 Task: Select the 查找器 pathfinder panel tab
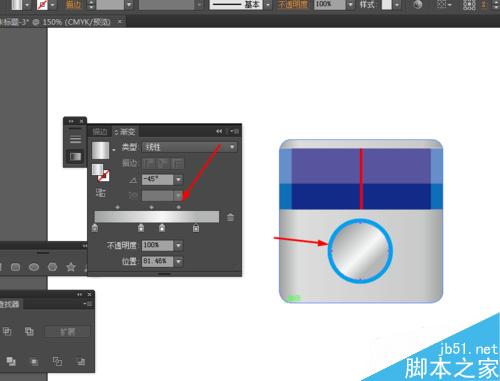10,304
